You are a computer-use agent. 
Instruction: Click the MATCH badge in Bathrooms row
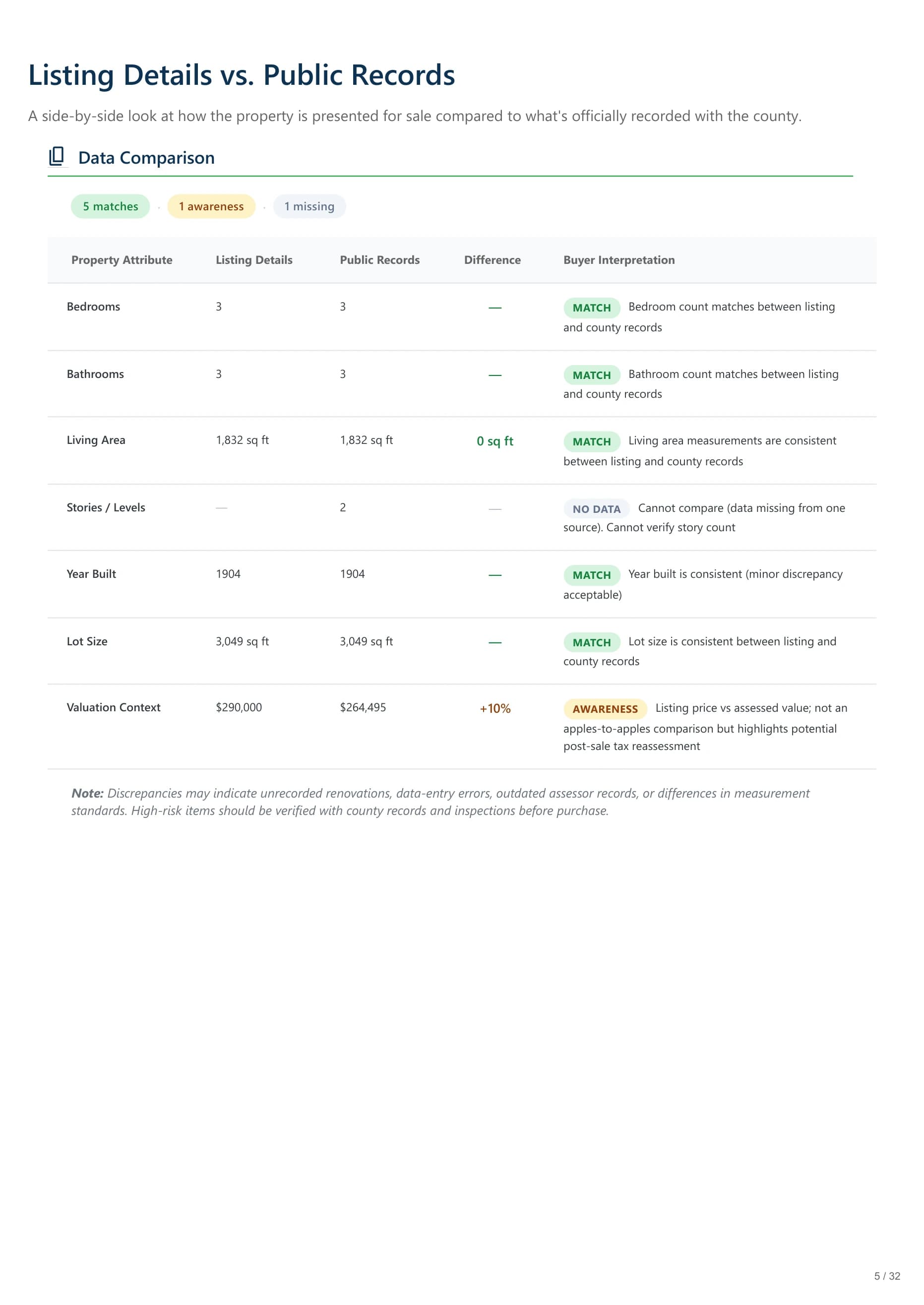[x=592, y=375]
